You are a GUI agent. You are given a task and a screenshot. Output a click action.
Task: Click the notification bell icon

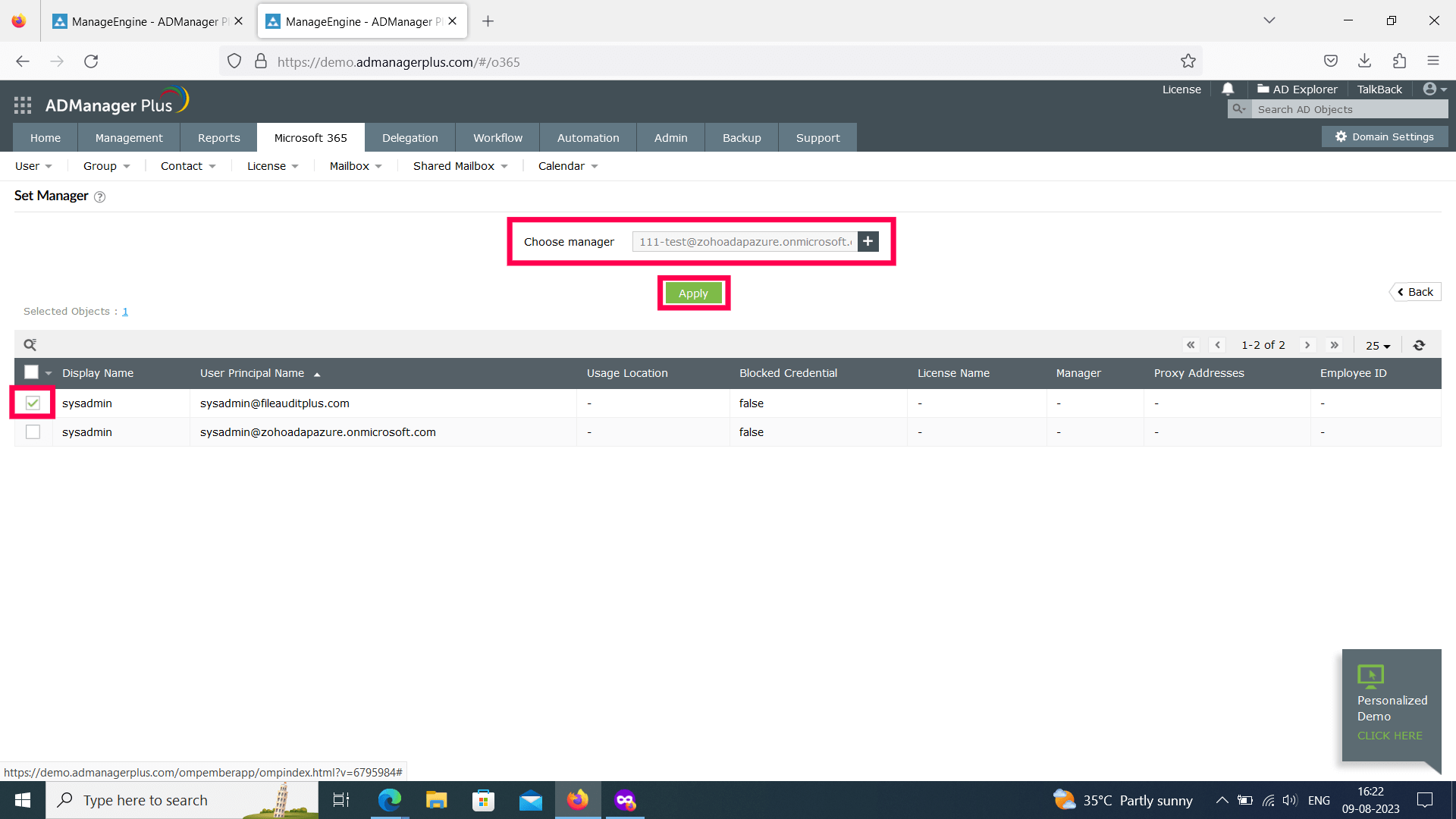point(1228,89)
